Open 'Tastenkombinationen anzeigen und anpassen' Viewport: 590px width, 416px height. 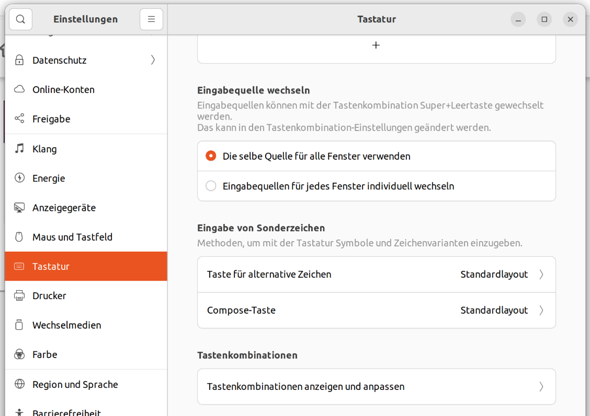click(376, 387)
